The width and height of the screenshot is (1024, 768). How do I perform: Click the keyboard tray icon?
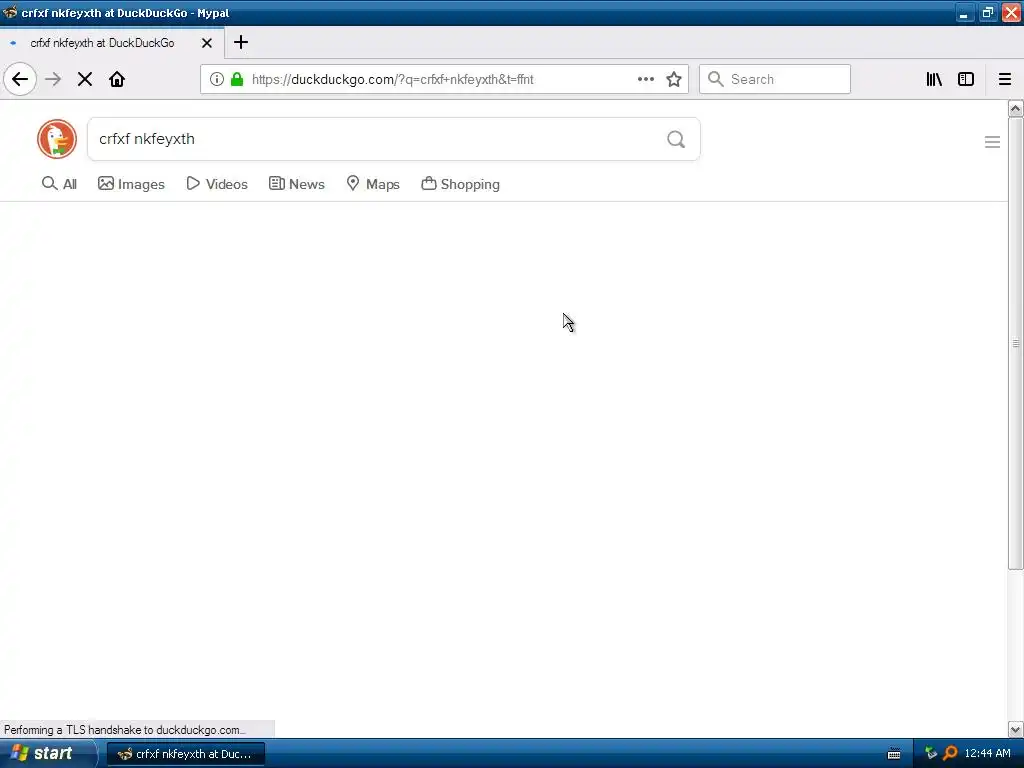tap(894, 754)
